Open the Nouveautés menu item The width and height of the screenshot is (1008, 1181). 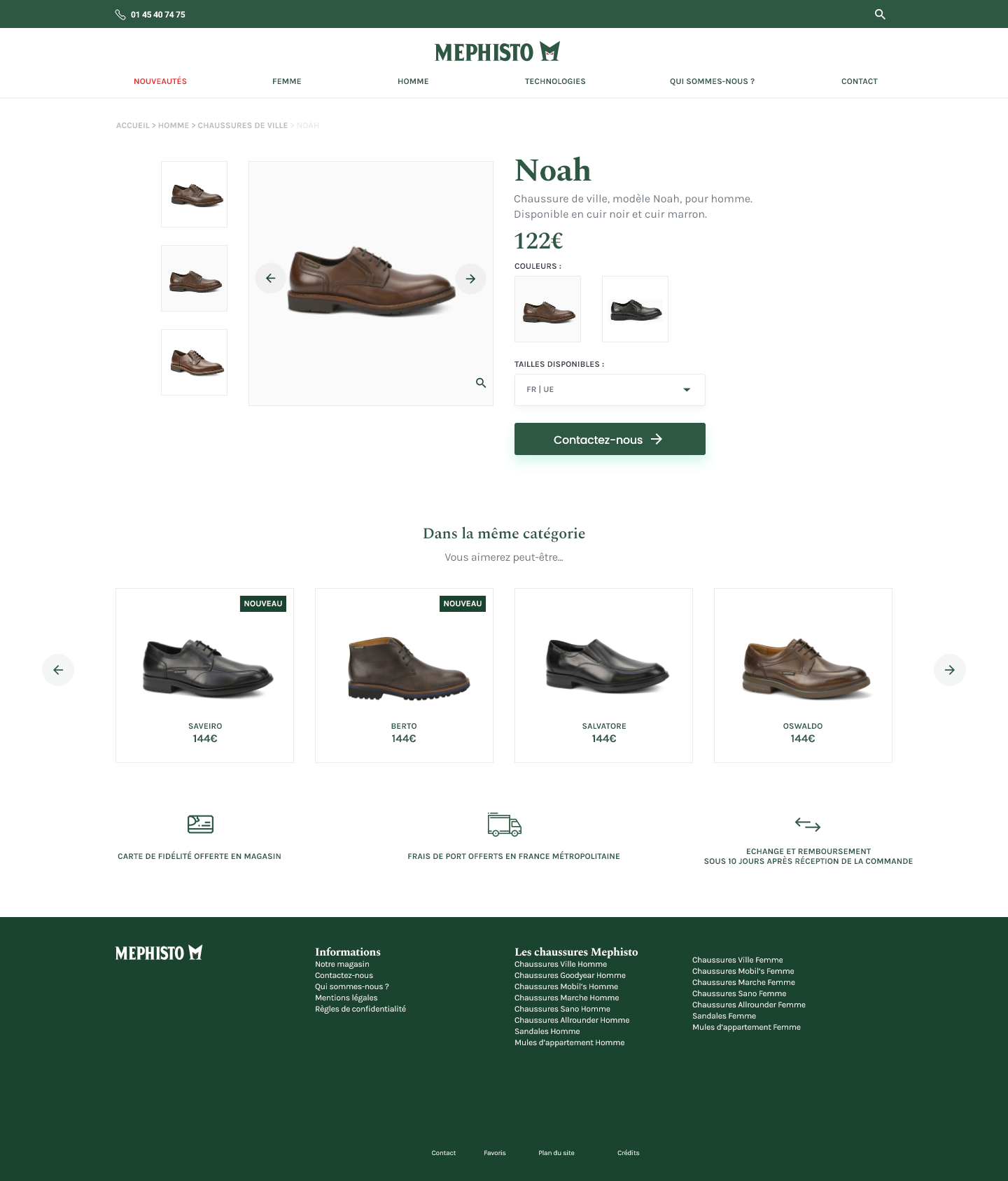(160, 81)
